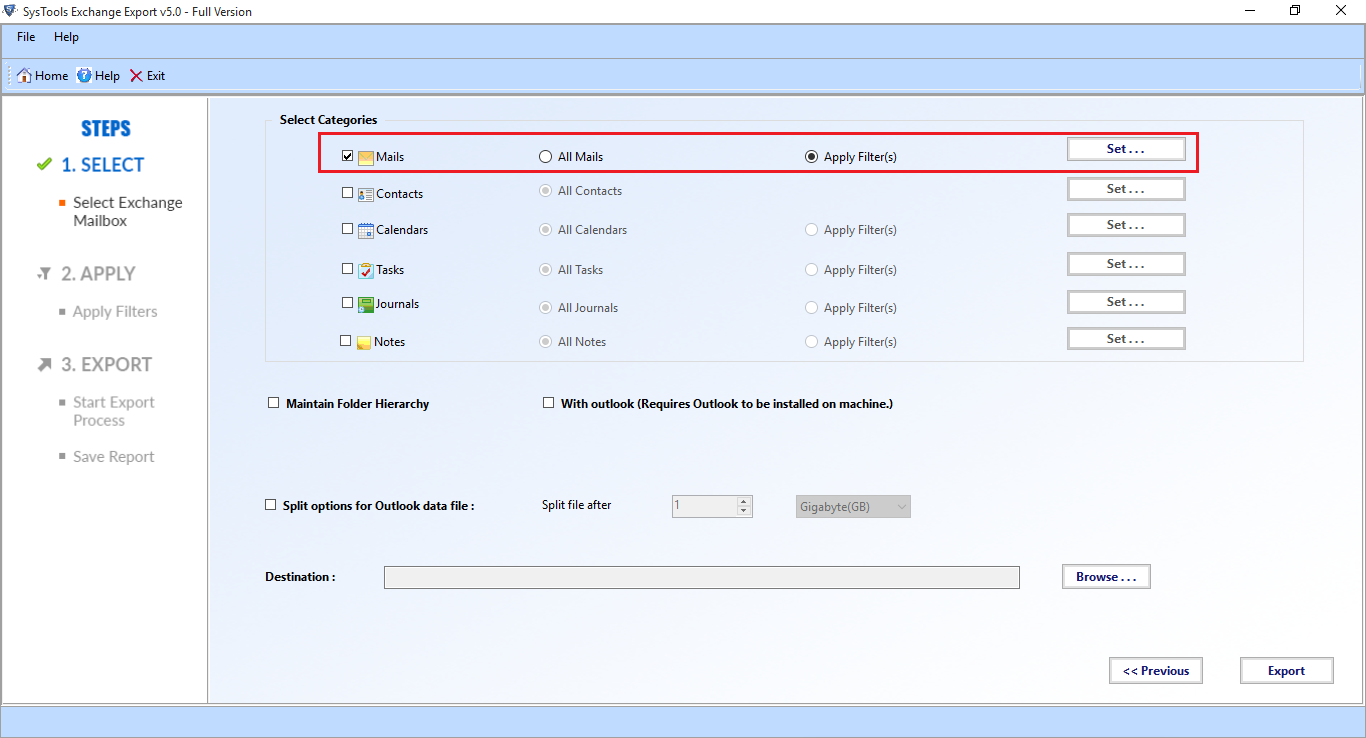Viewport: 1366px width, 738px height.
Task: Select Apply Filter(s) radio for Calendars
Action: click(x=812, y=230)
